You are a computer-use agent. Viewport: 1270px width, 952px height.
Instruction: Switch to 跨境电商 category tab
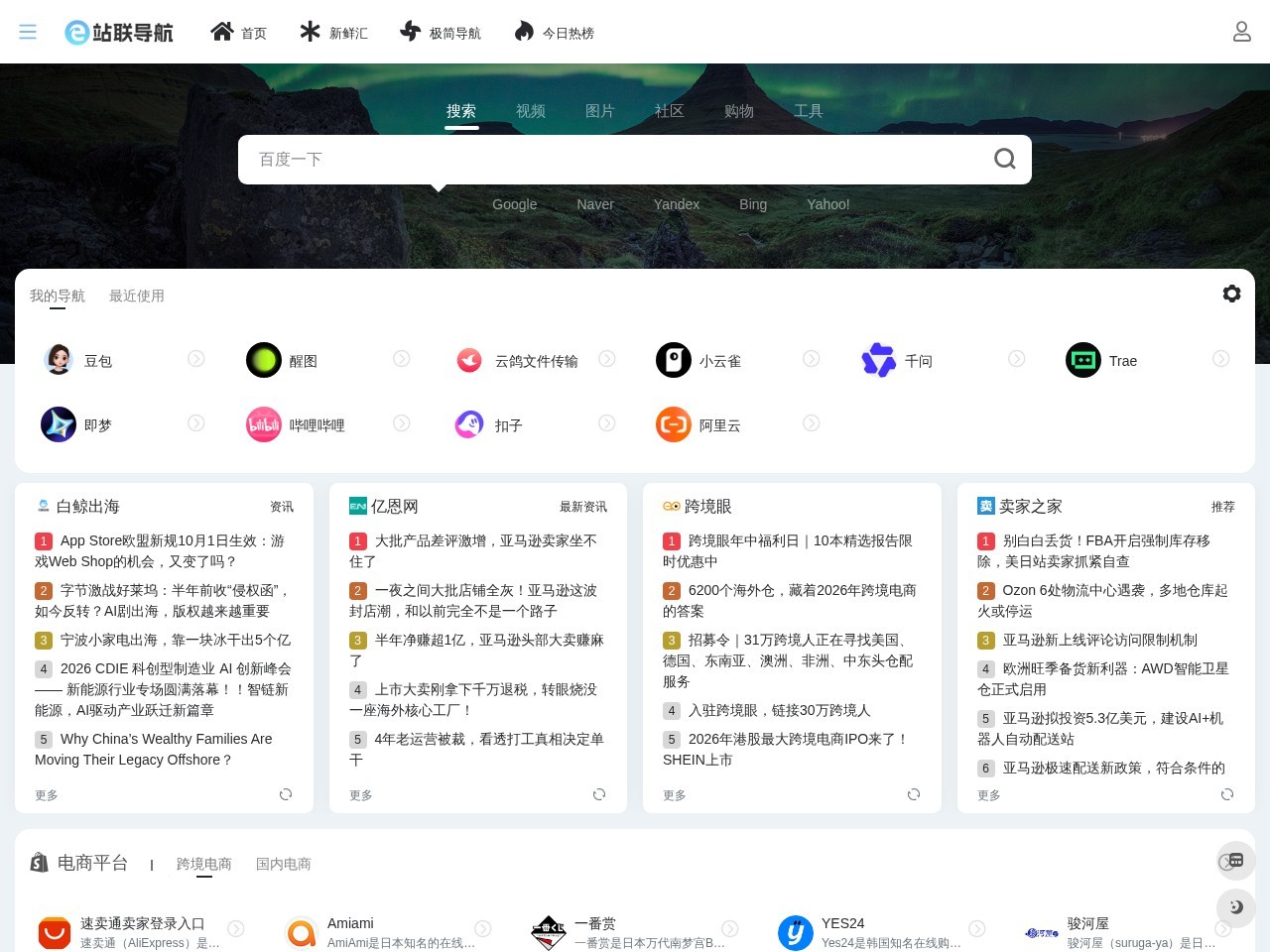(x=204, y=864)
